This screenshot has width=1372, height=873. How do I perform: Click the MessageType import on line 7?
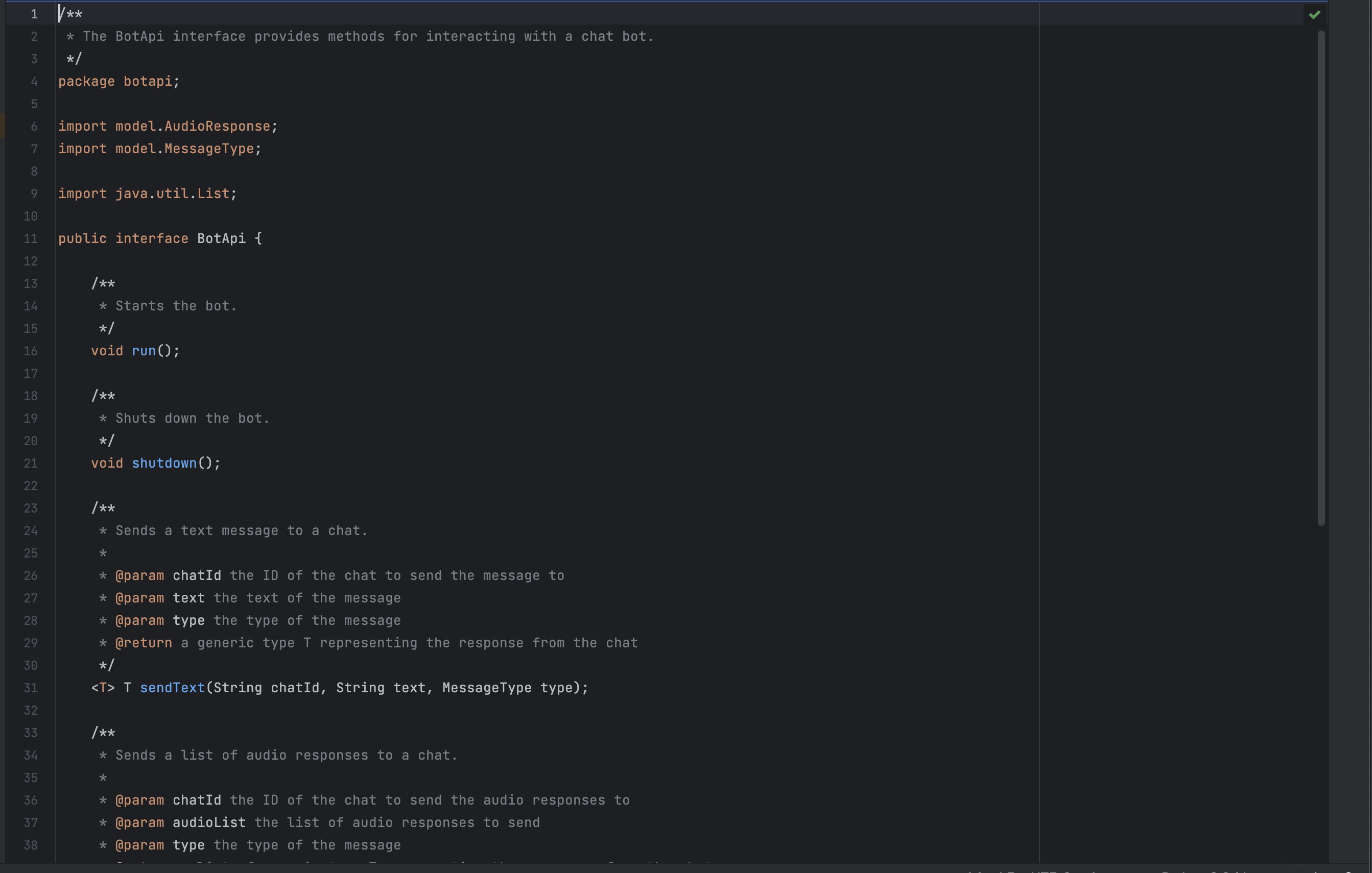[208, 149]
